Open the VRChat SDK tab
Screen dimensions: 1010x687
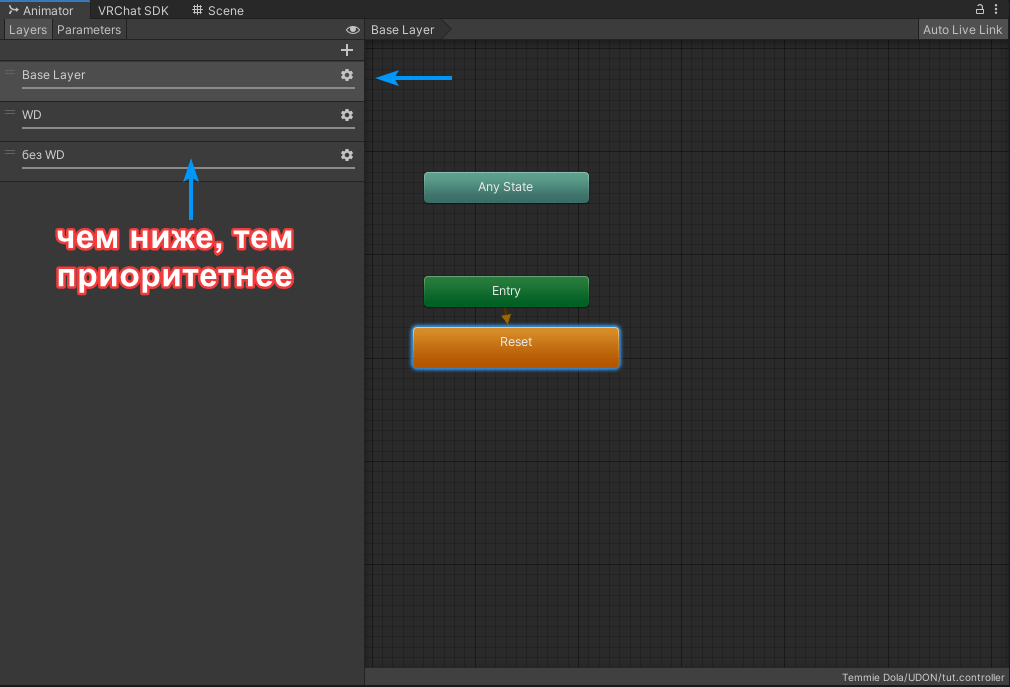[133, 10]
